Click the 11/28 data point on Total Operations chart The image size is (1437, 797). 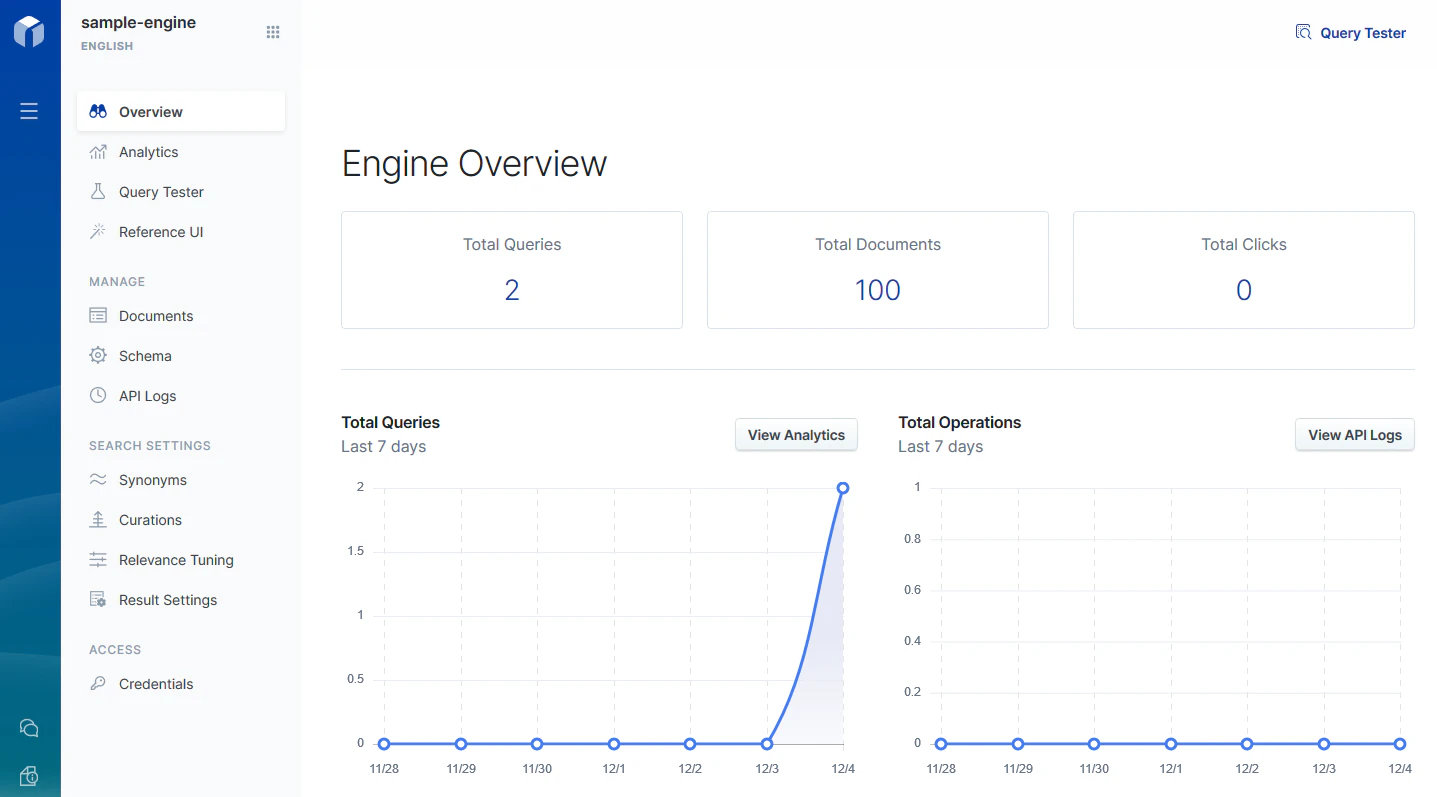pos(941,744)
